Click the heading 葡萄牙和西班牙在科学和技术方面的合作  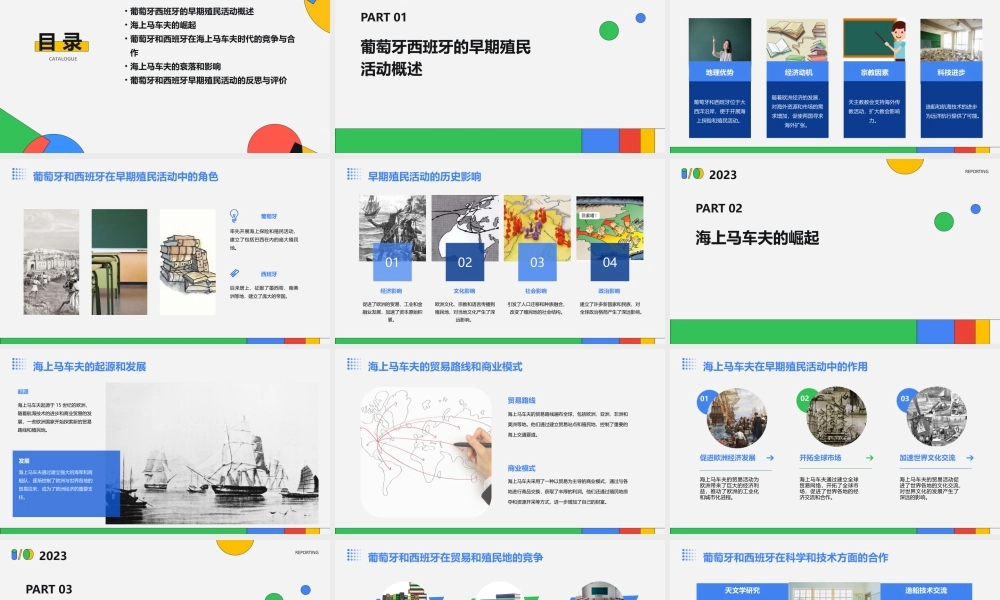[x=795, y=557]
